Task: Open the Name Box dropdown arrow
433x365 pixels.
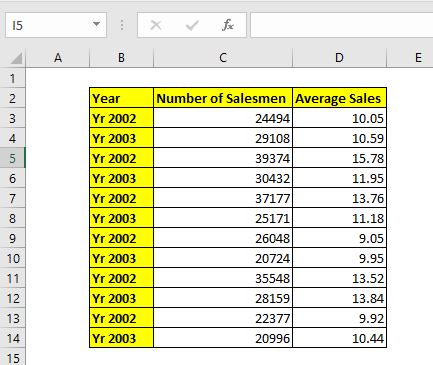Action: 96,24
